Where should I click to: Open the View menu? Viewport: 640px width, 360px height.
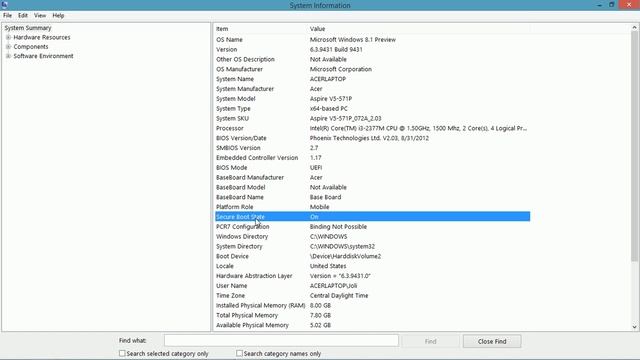coord(40,16)
